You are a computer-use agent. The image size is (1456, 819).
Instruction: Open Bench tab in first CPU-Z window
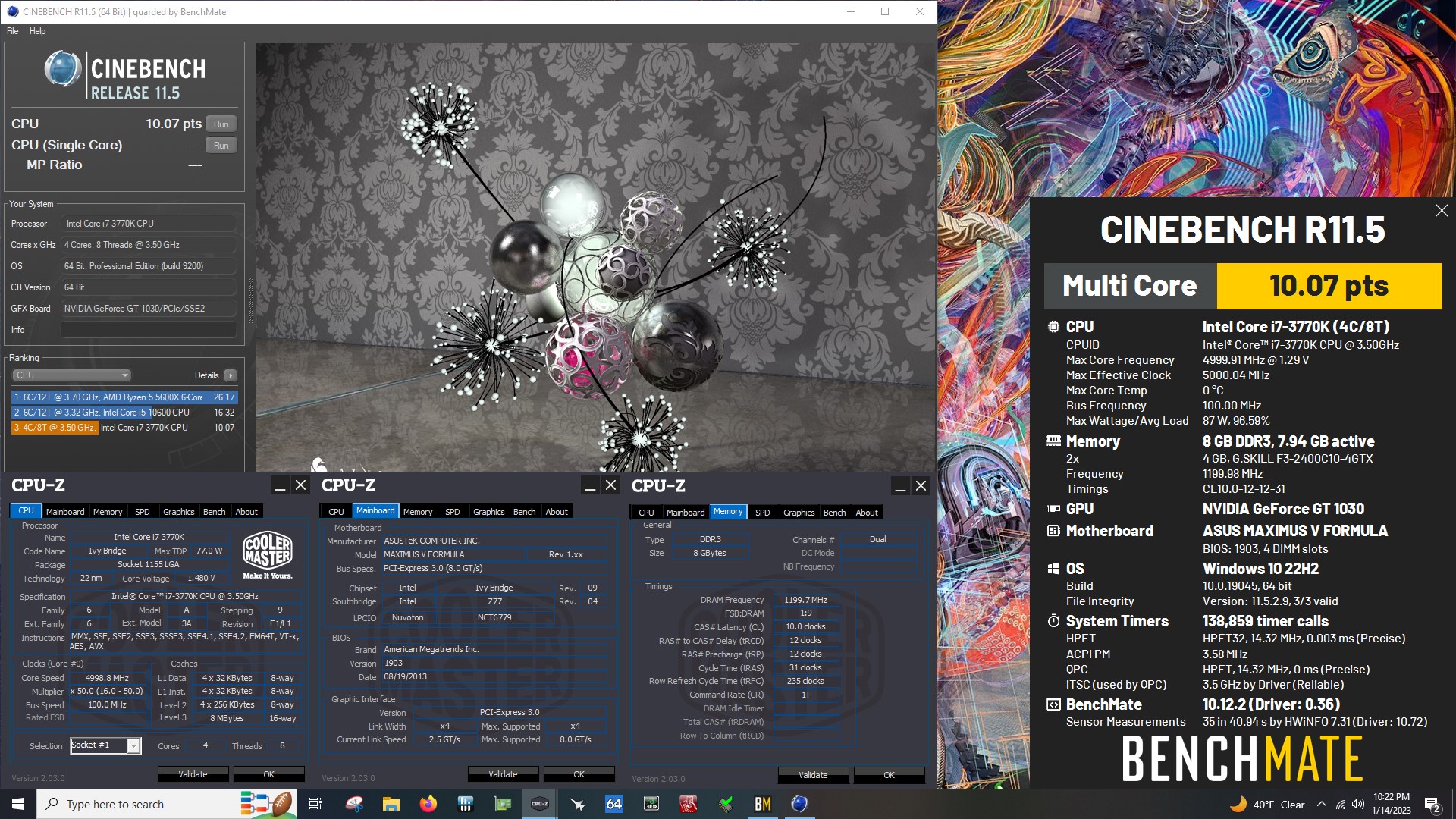point(215,512)
